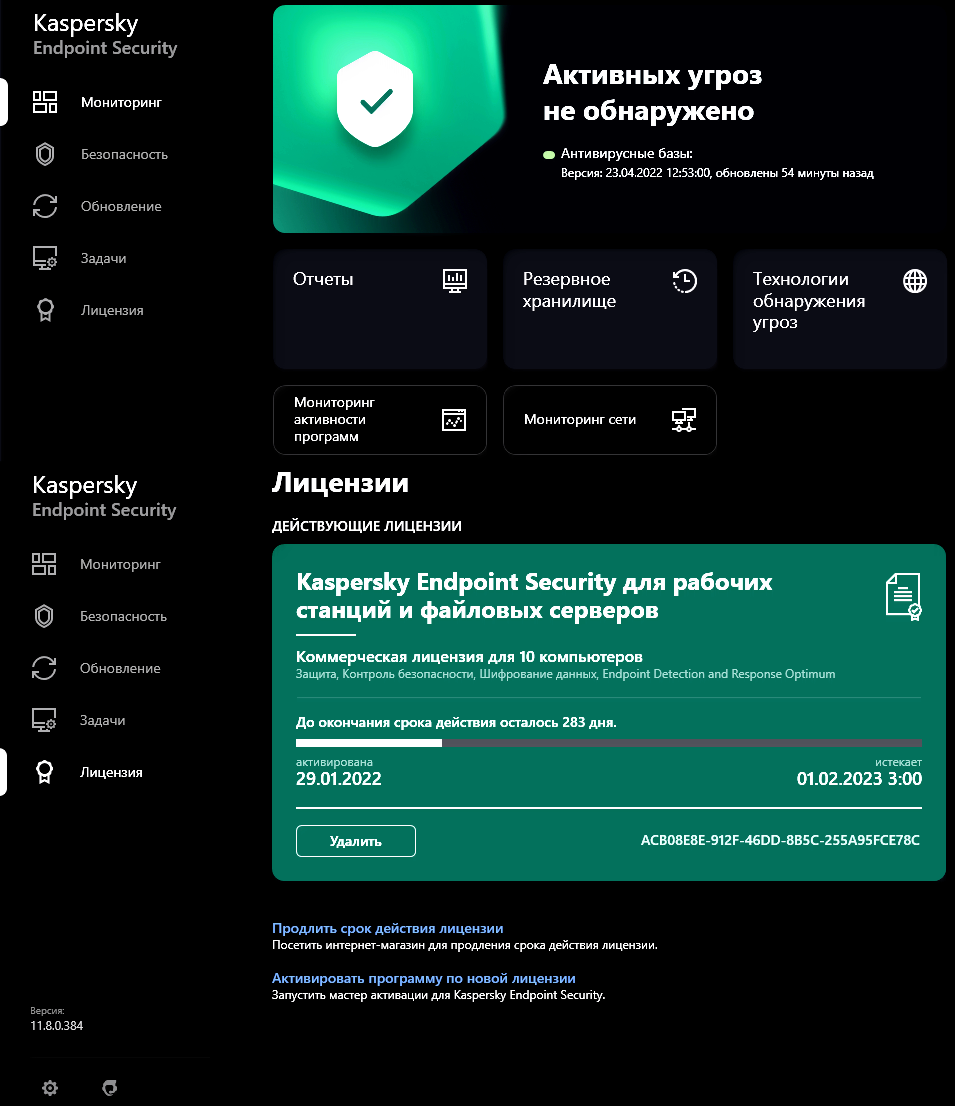Viewport: 955px width, 1106px height.
Task: Open settings with the gear icon below the version number
Action: (50, 1088)
